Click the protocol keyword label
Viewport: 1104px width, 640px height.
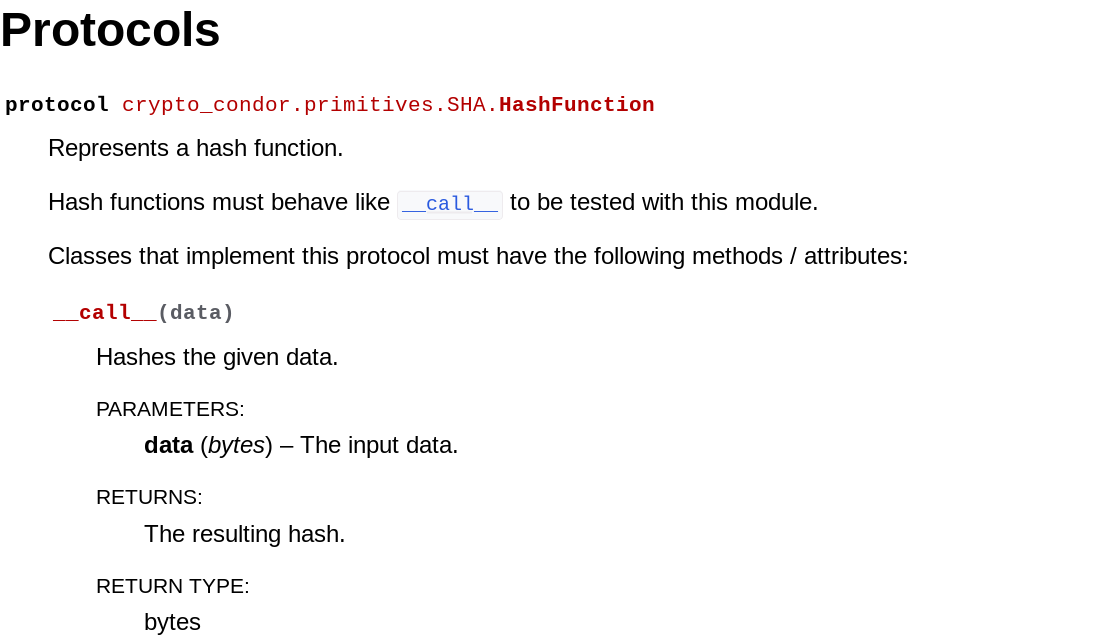pos(57,105)
